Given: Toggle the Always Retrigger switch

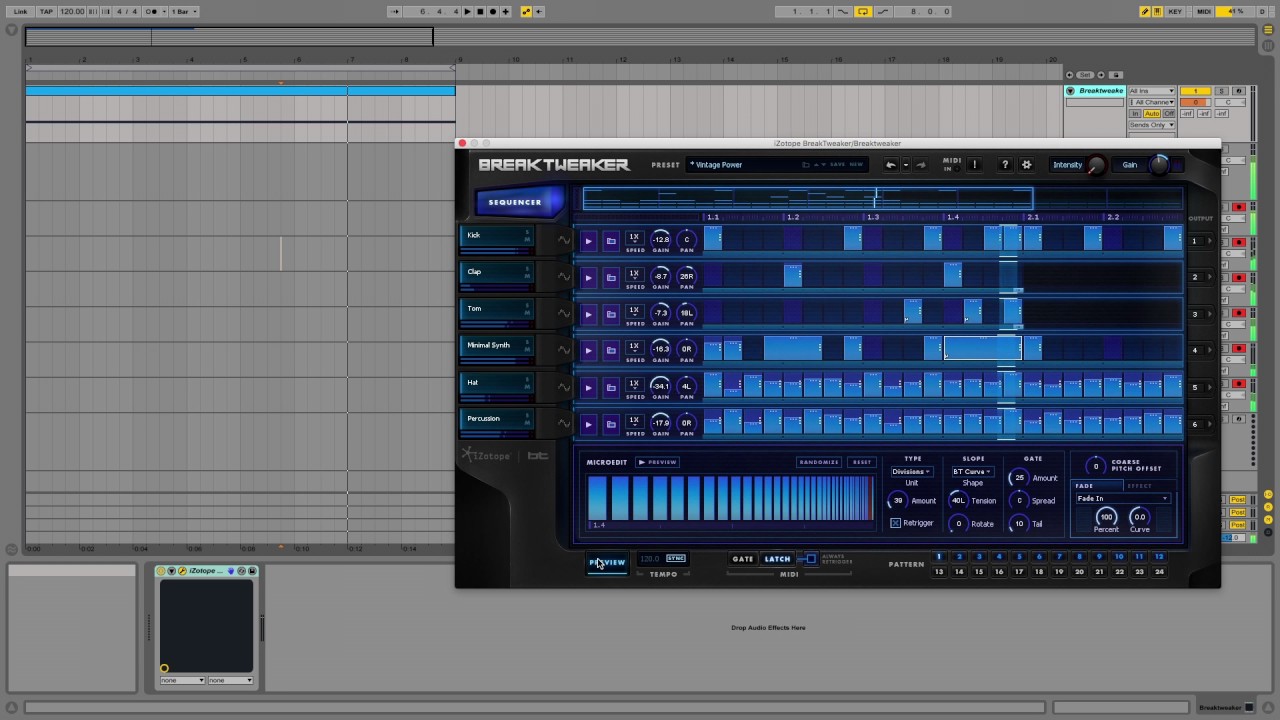Looking at the screenshot, I should (810, 559).
